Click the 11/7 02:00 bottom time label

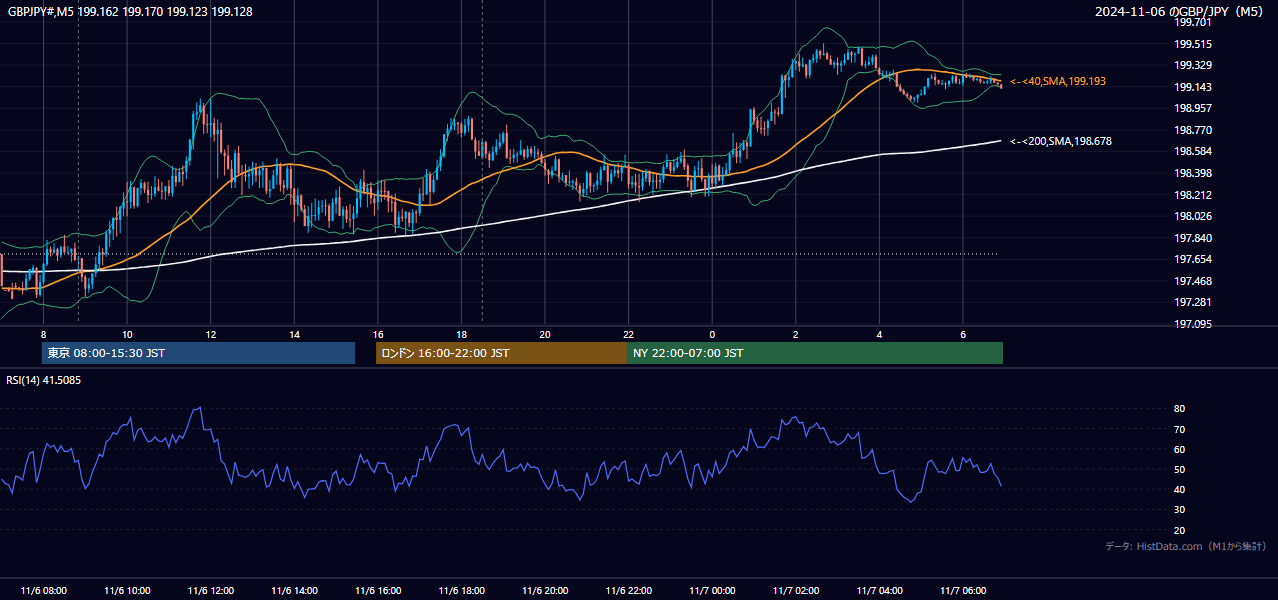[796, 591]
